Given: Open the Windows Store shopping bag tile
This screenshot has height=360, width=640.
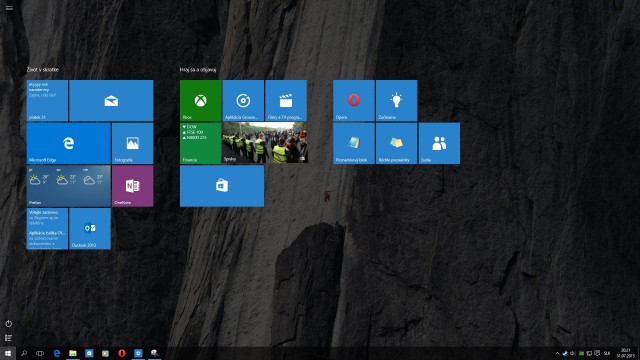Looking at the screenshot, I should click(x=222, y=186).
